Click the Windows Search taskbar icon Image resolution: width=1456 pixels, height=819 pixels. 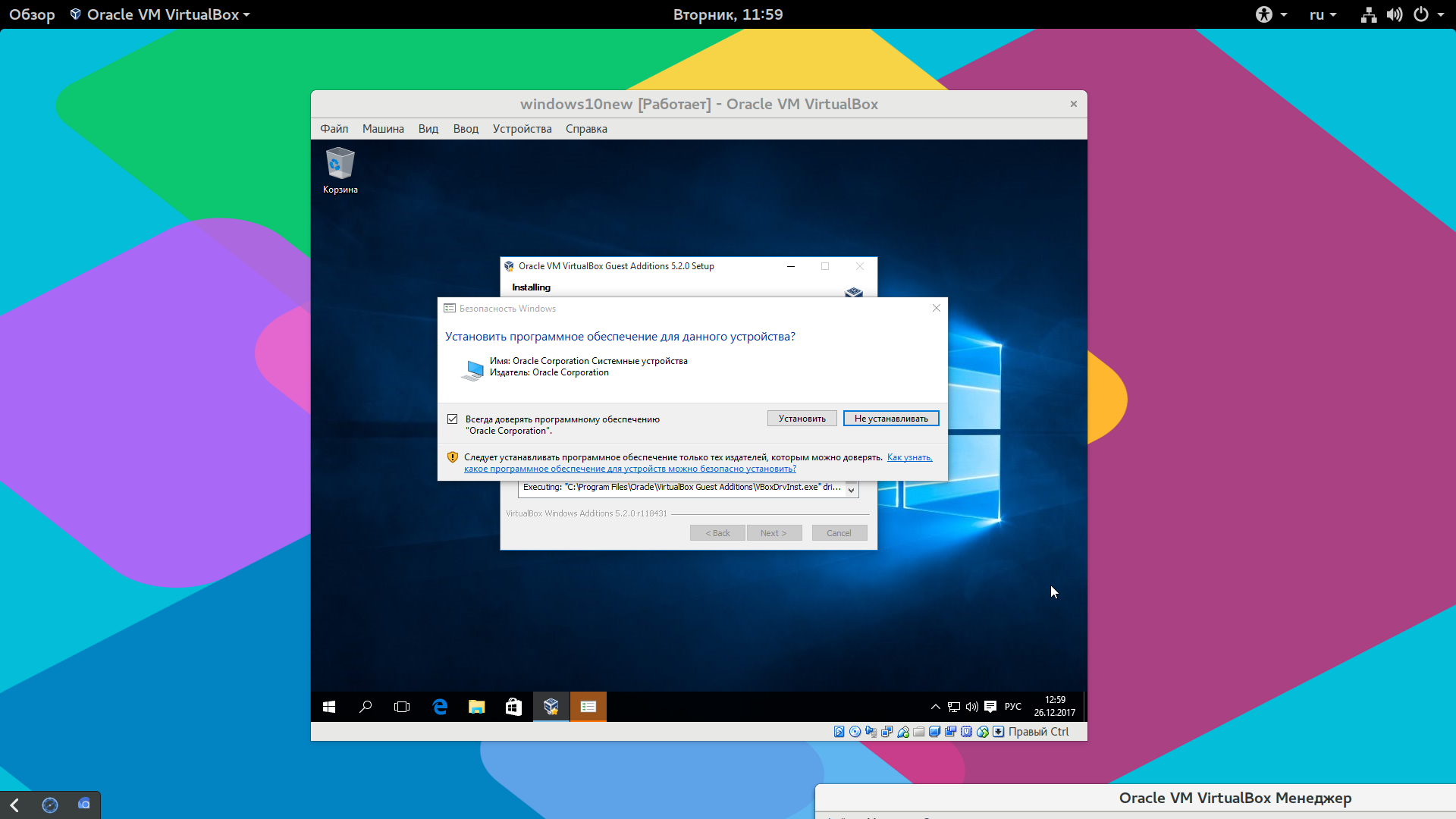pos(365,706)
